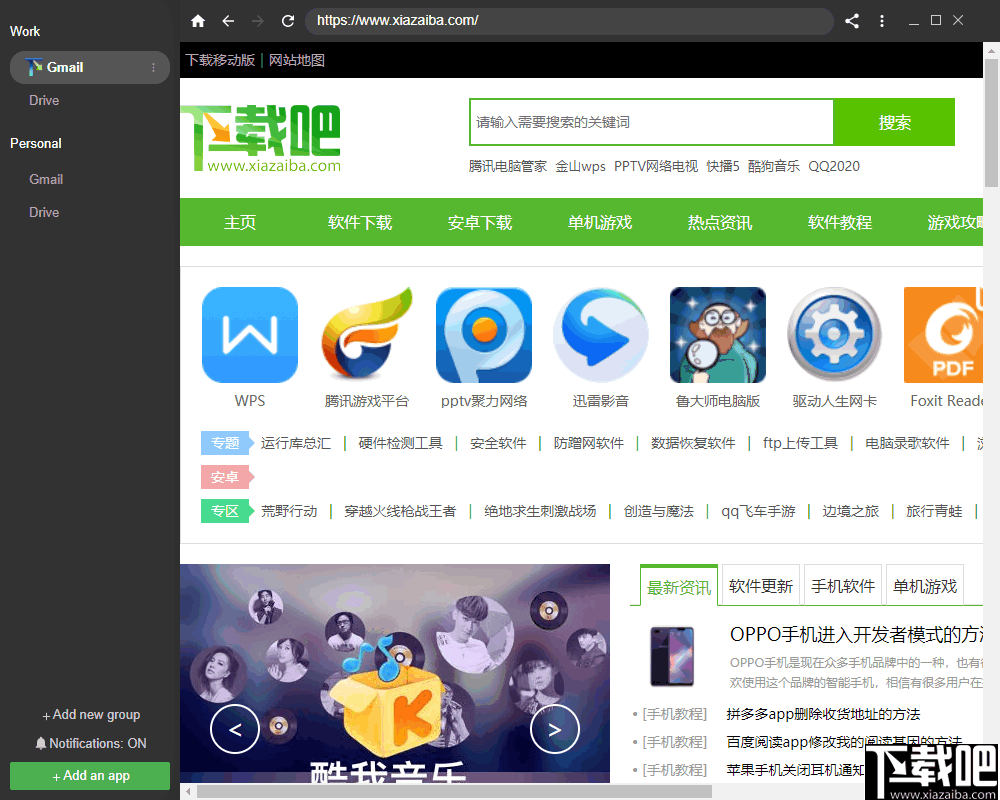Click the blue 专题 tag
This screenshot has width=1000, height=800.
pos(227,443)
